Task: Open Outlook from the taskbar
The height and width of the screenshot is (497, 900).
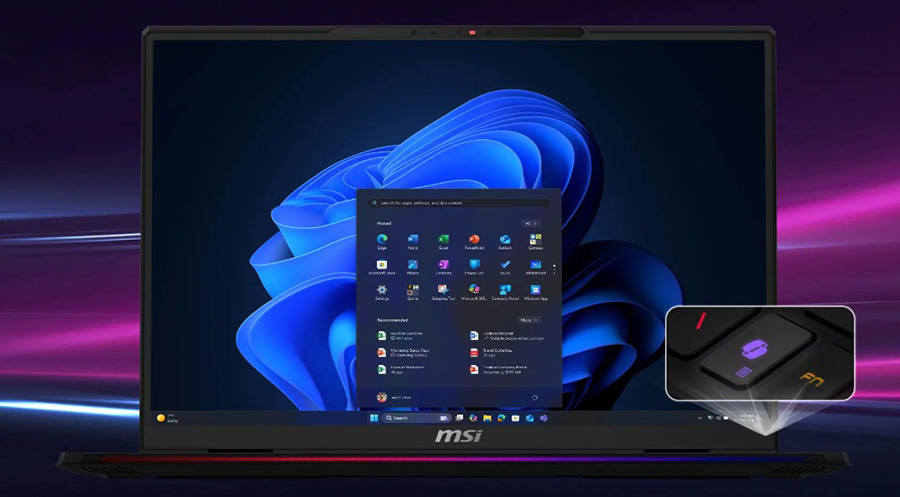Action: click(529, 418)
